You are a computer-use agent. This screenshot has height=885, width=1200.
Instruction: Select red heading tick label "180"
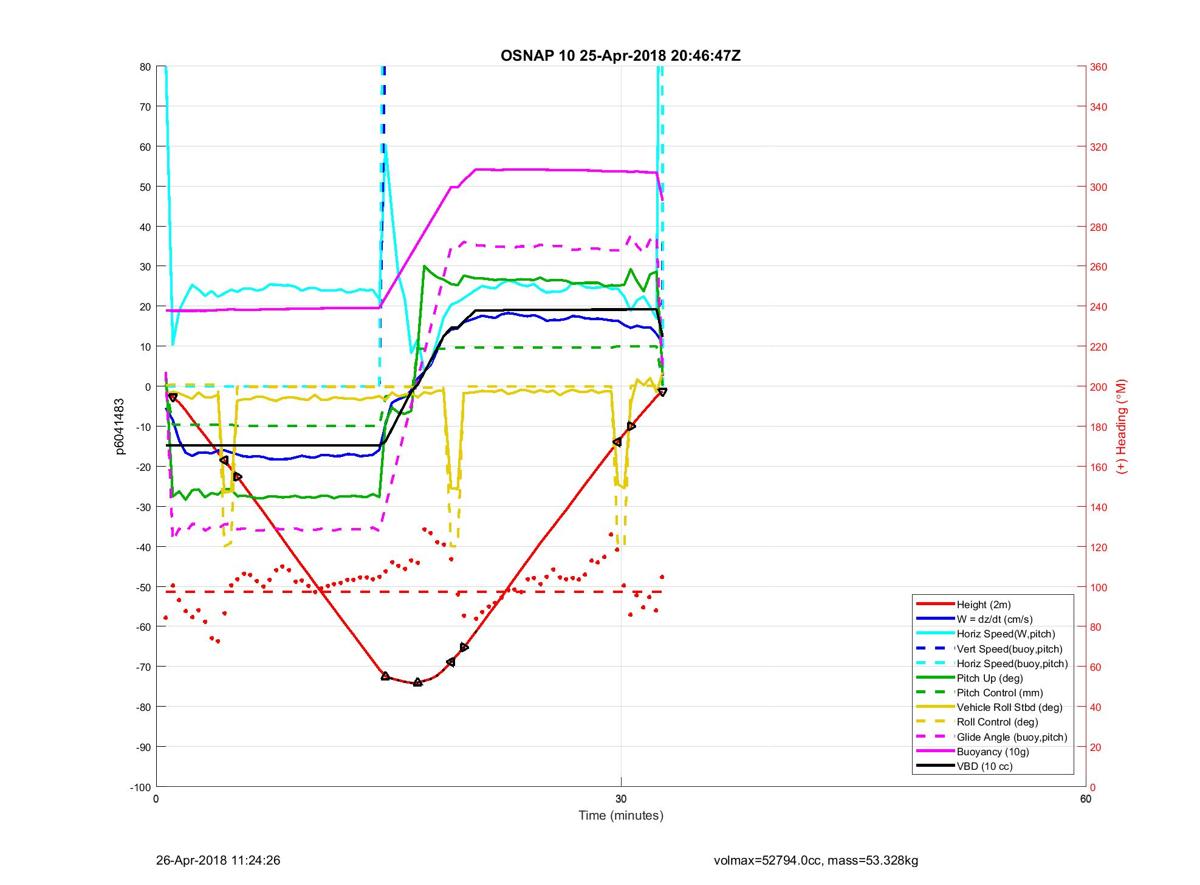pyautogui.click(x=1100, y=427)
